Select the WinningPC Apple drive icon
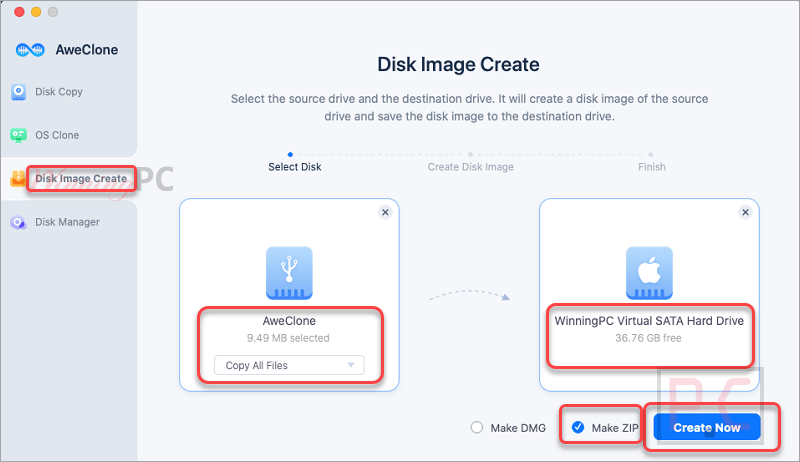Screen dimensions: 800x462 click(649, 273)
